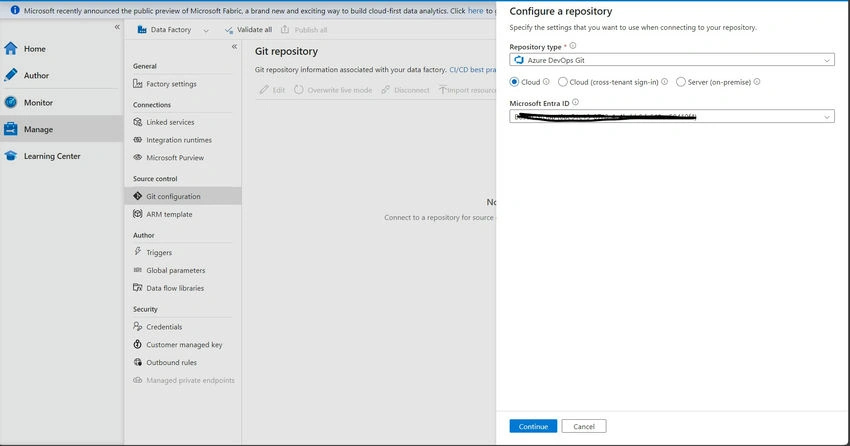
Task: Open the Learning Center graduation cap icon
Action: [x=11, y=156]
